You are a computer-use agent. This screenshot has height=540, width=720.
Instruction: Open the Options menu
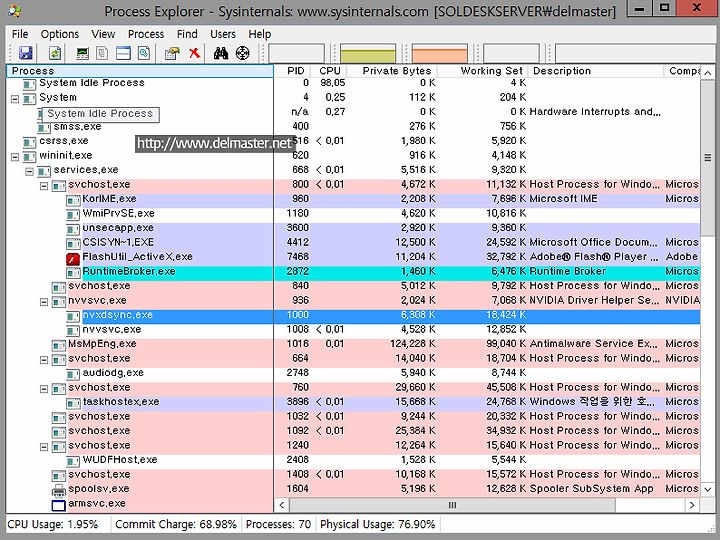[x=60, y=34]
